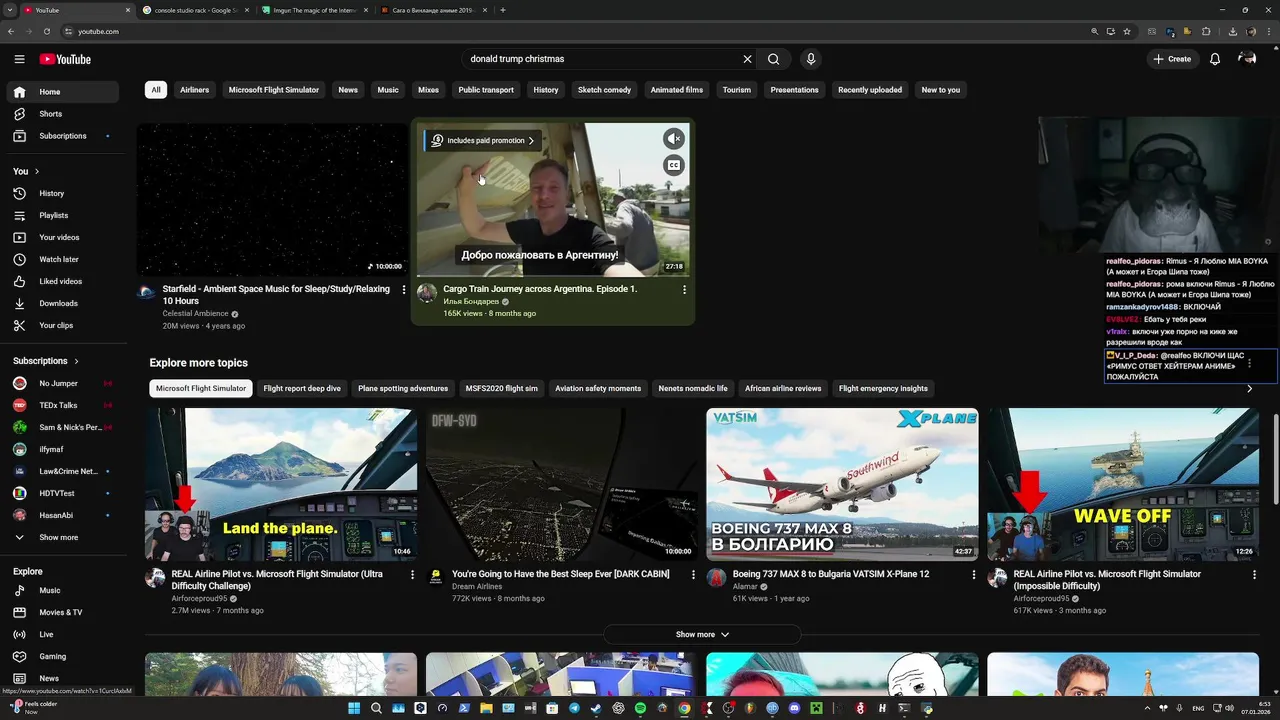The height and width of the screenshot is (720, 1280).
Task: Select the All filter chip
Action: point(156,90)
